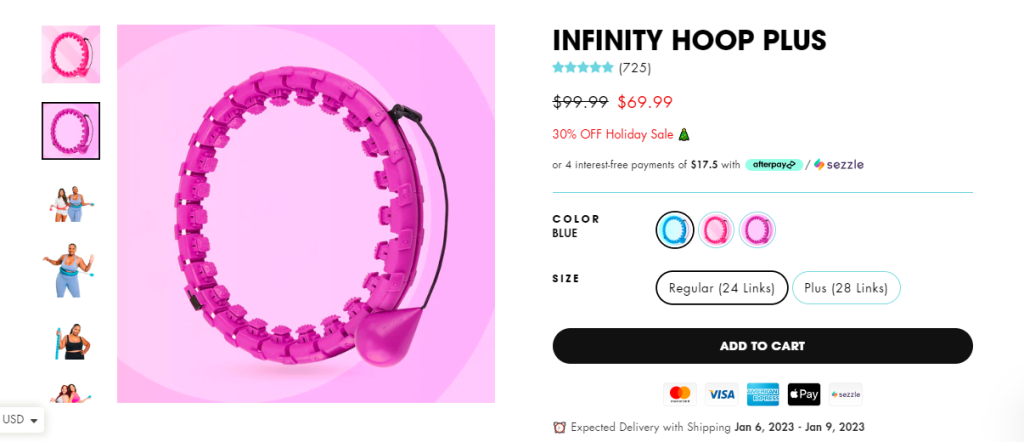Open the (725) reviews count link
1024x442 pixels.
tap(635, 68)
